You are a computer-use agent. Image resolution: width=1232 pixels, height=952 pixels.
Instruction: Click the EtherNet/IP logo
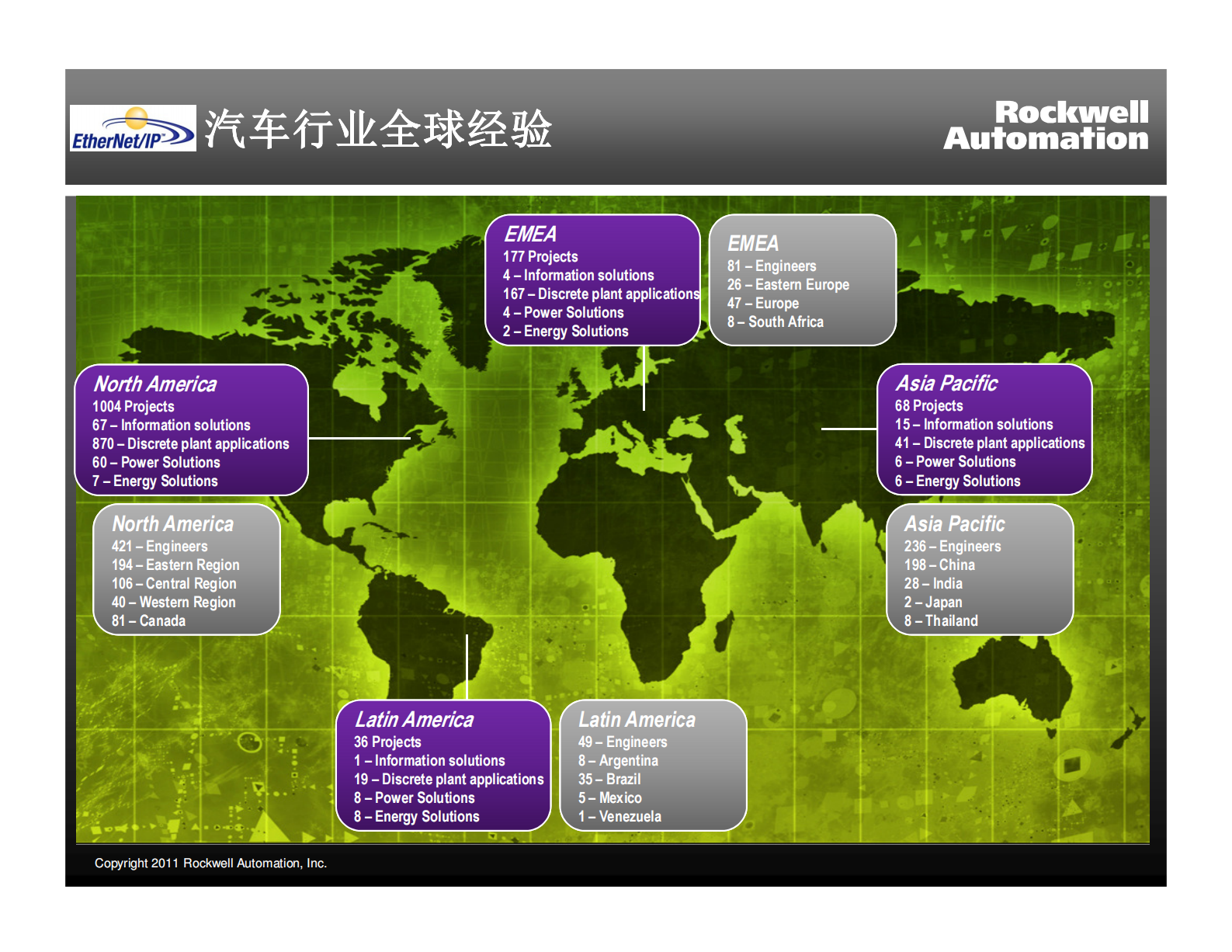133,128
